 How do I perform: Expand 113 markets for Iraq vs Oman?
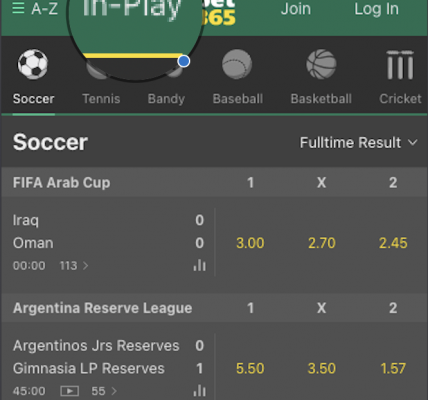[x=74, y=266]
